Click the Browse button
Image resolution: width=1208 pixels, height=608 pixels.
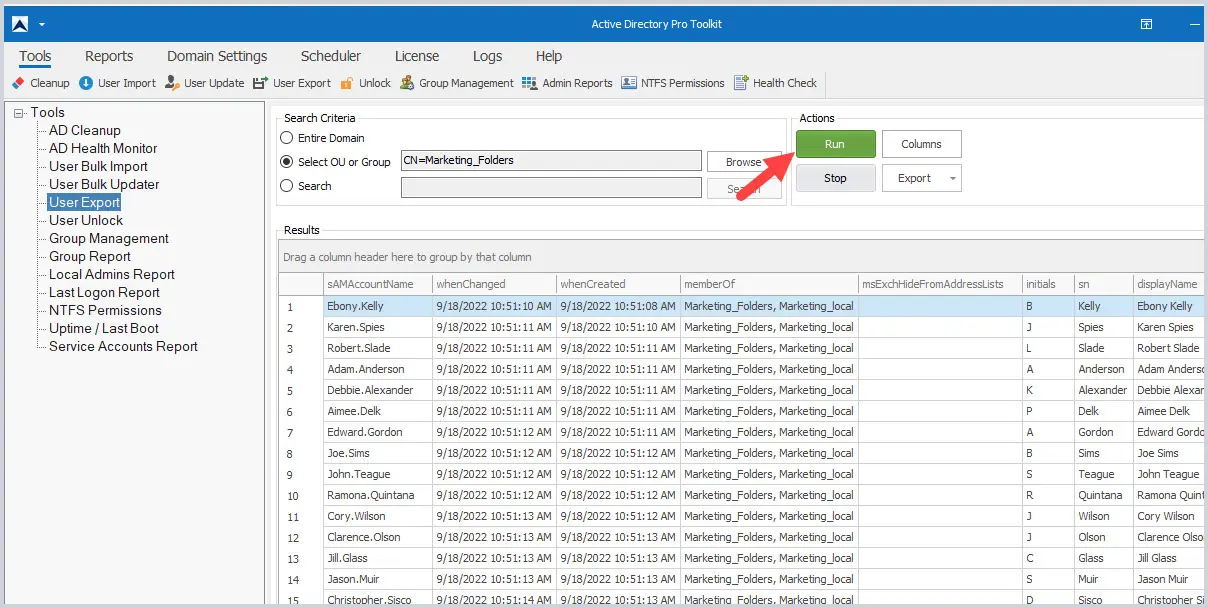click(744, 162)
